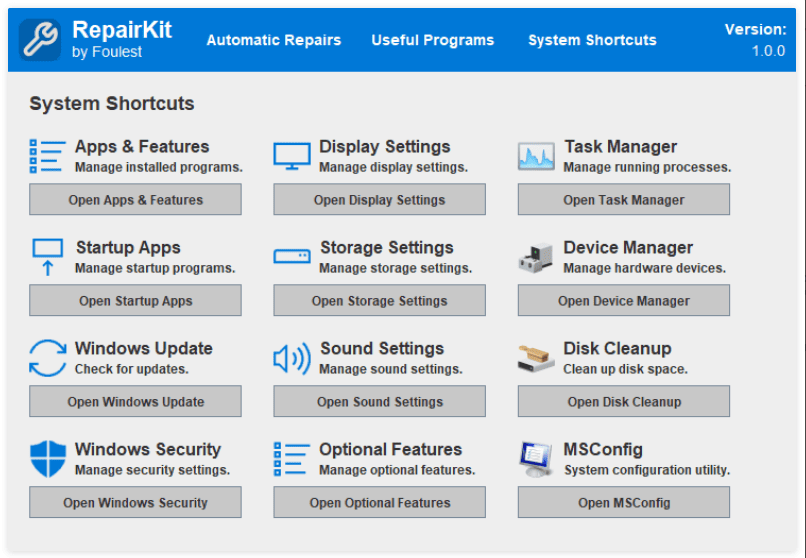Click the 1.0.0 version number

click(x=768, y=51)
